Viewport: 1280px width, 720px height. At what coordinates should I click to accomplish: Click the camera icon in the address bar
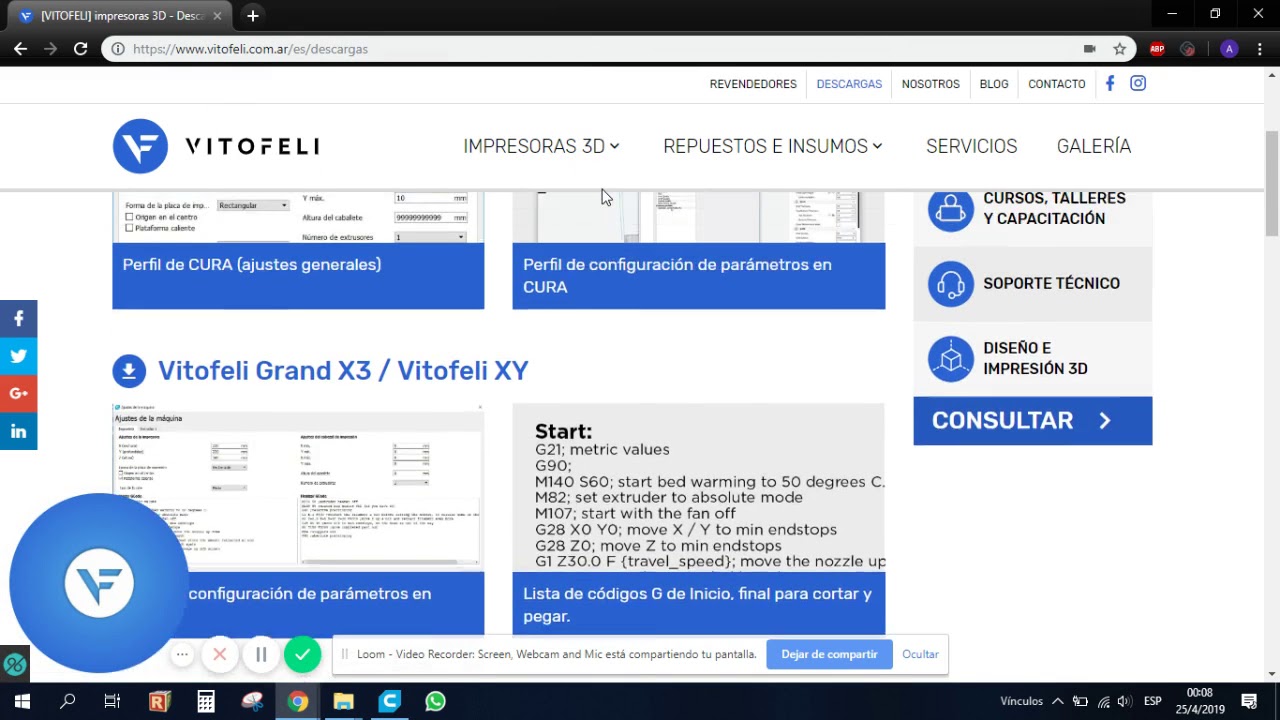[x=1089, y=49]
